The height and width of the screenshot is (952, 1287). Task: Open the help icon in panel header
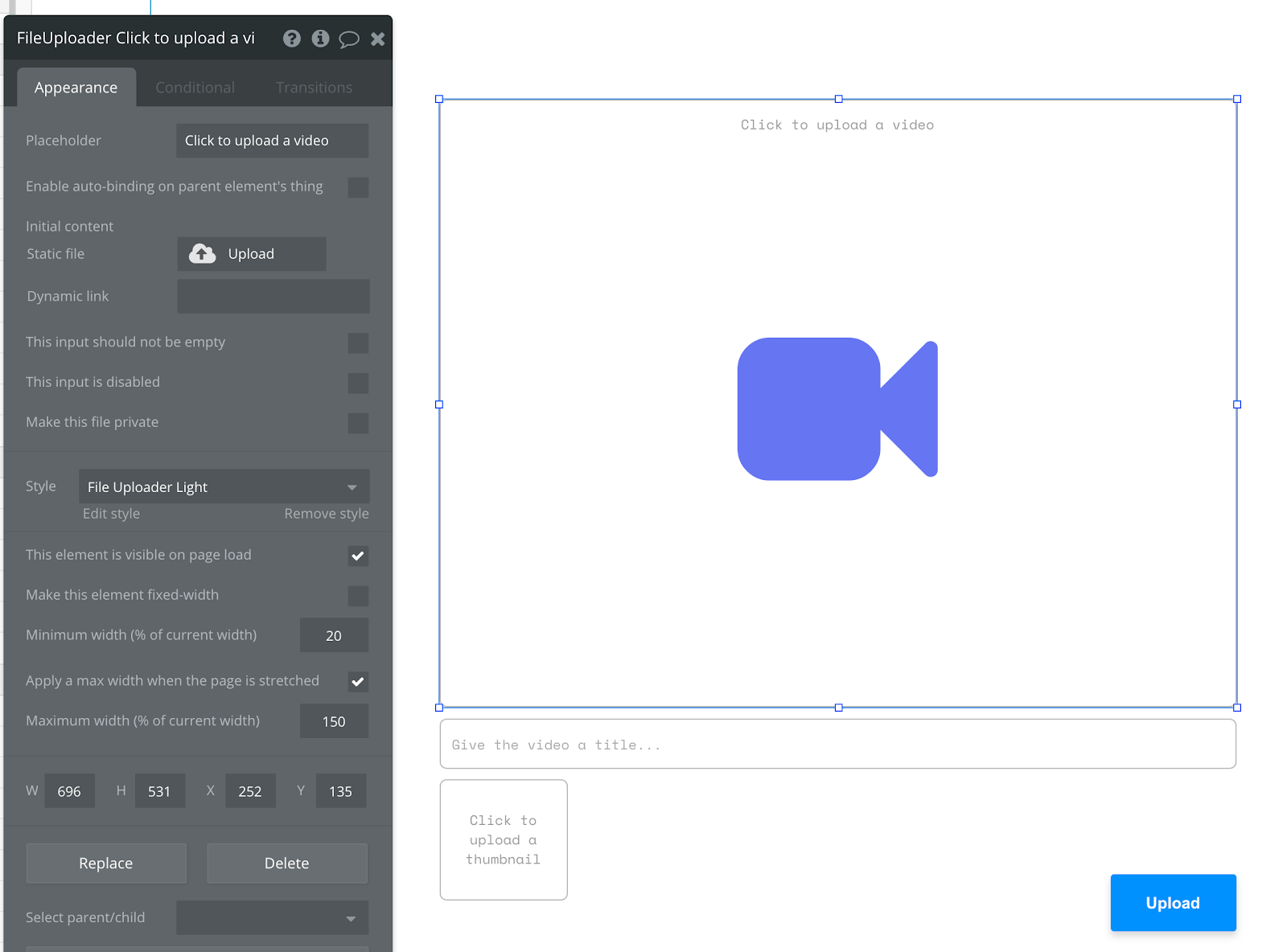pos(291,38)
